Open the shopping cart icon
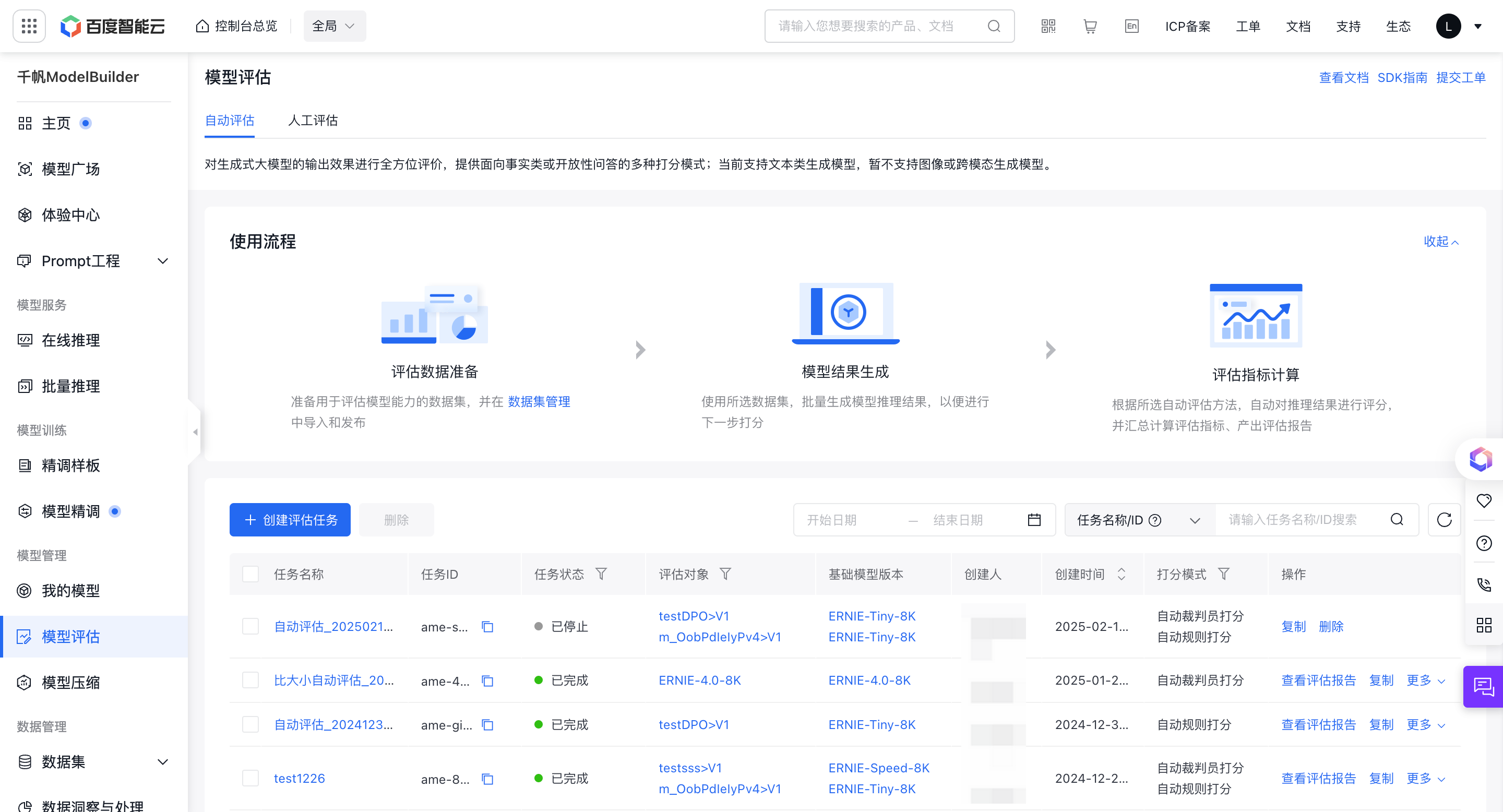 [x=1089, y=26]
